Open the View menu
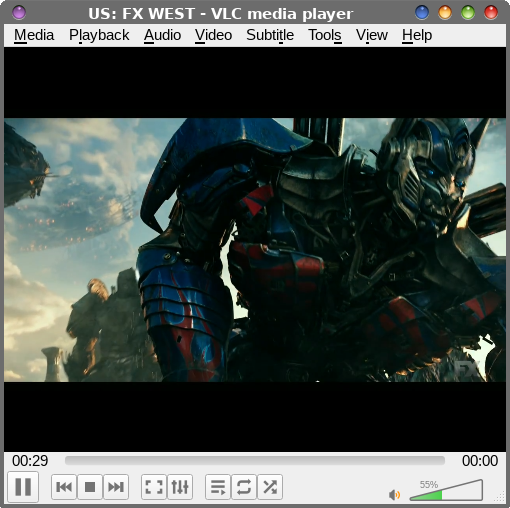 [372, 35]
